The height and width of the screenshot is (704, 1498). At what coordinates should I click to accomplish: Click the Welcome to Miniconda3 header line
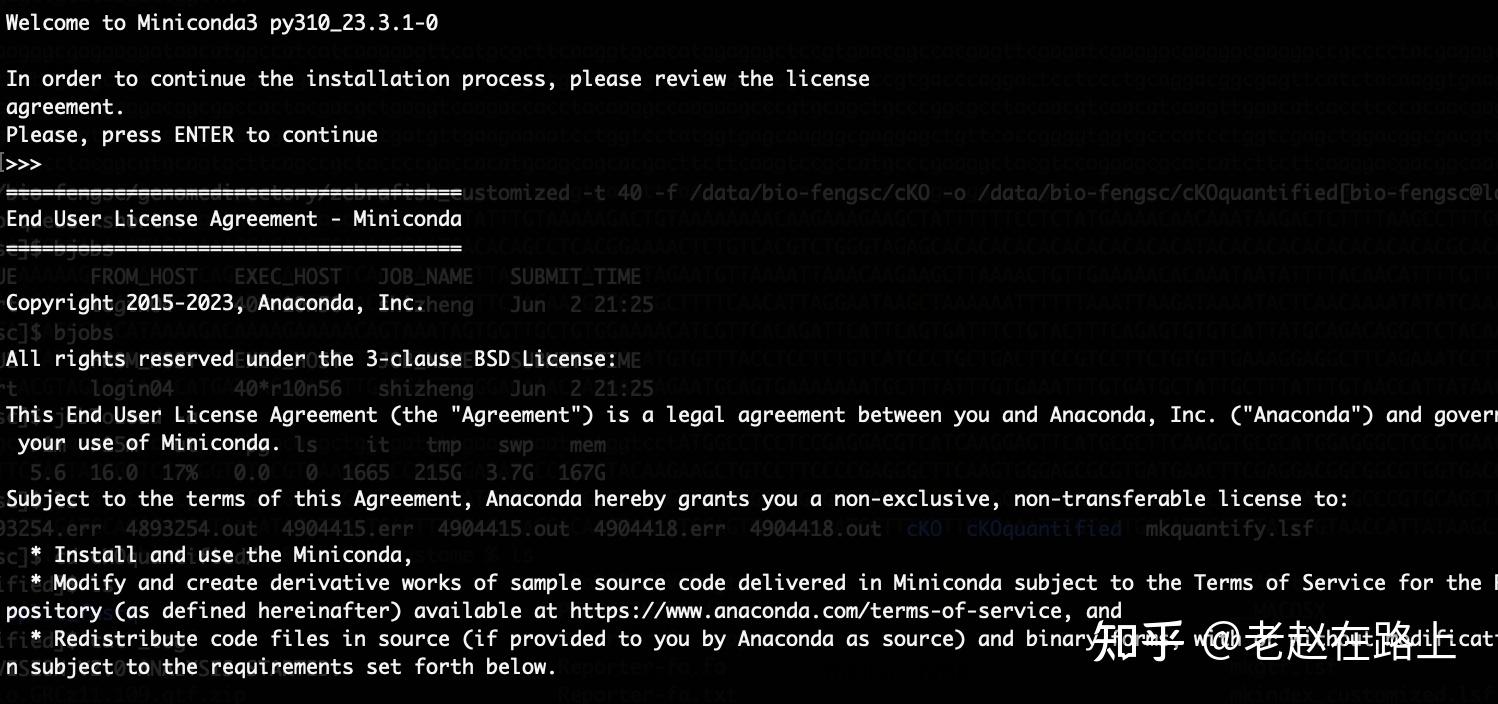[x=222, y=23]
